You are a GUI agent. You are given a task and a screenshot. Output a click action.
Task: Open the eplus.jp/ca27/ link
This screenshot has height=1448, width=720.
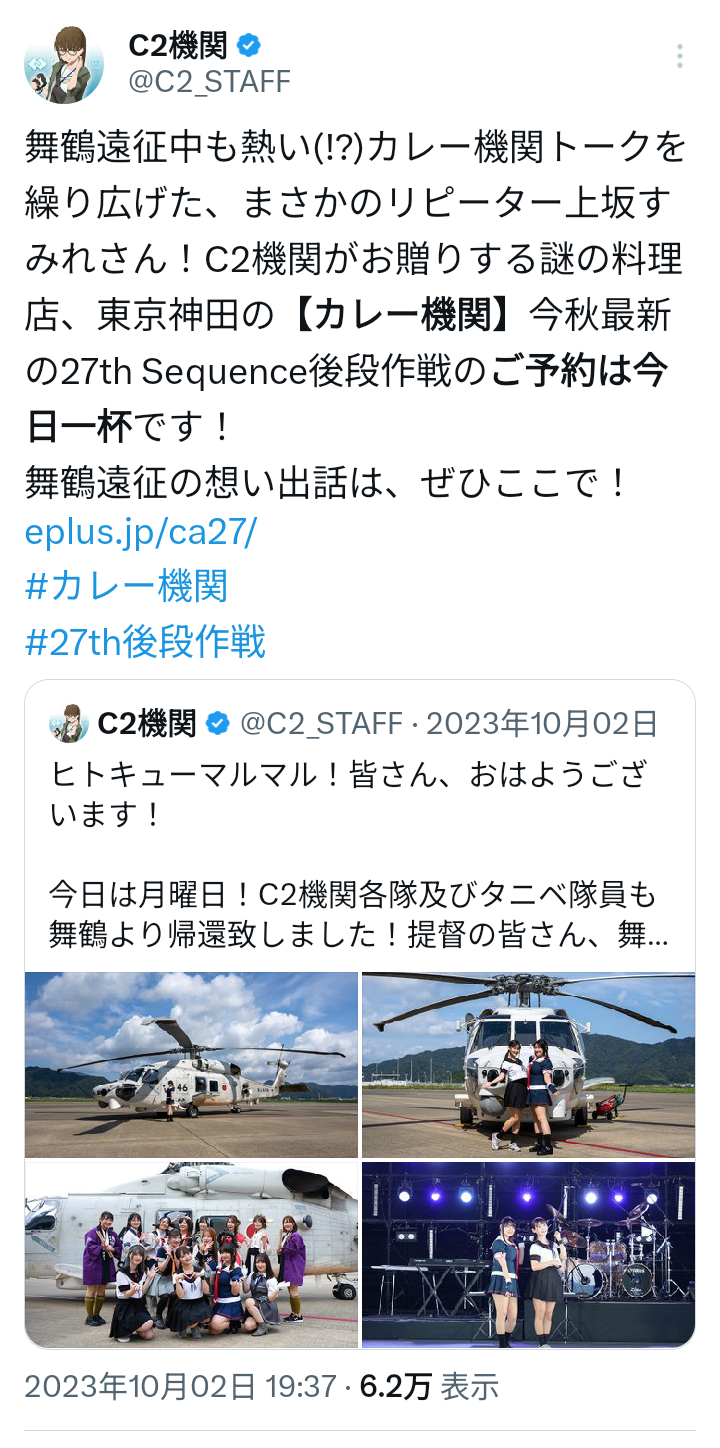[x=141, y=532]
